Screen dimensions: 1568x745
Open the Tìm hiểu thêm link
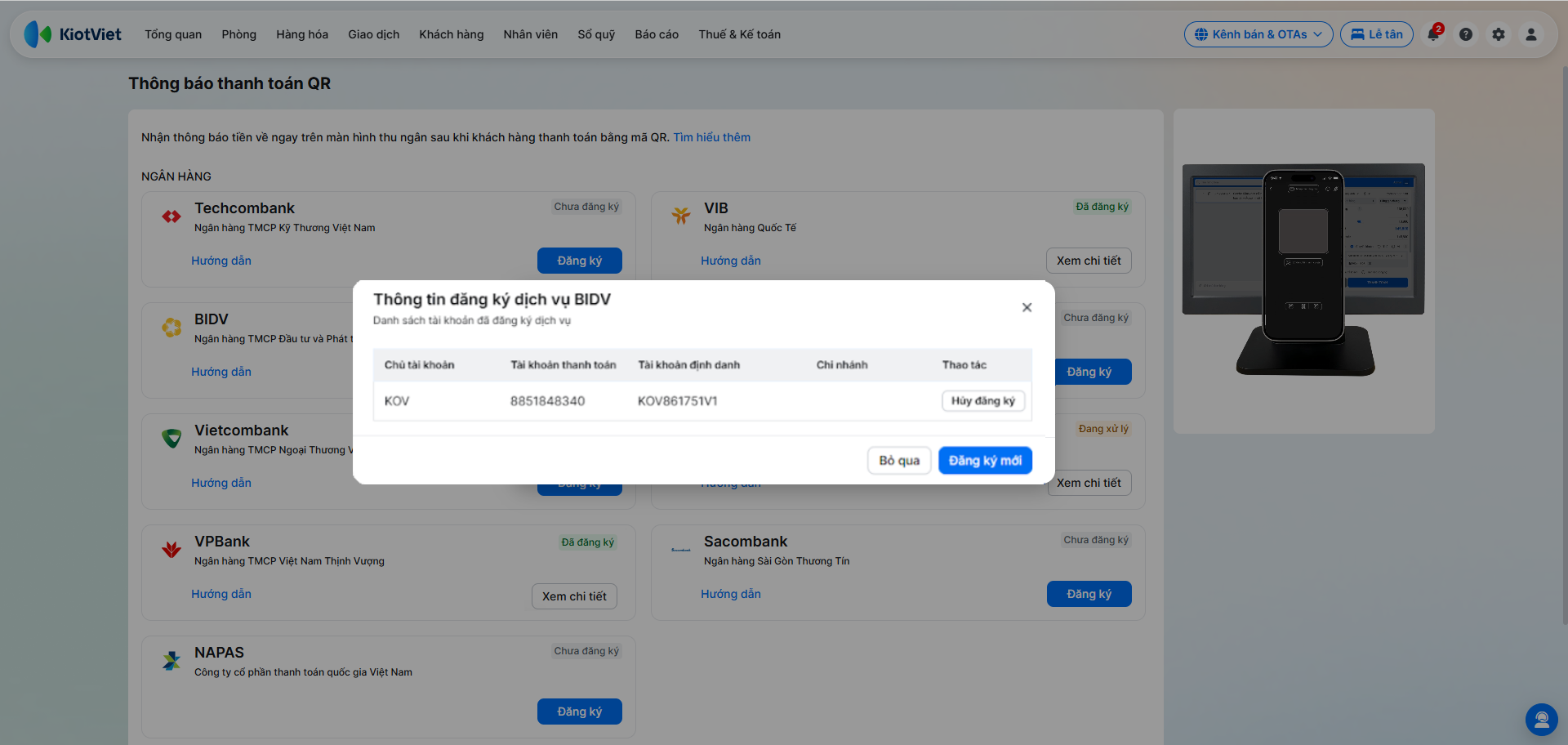pyautogui.click(x=711, y=137)
